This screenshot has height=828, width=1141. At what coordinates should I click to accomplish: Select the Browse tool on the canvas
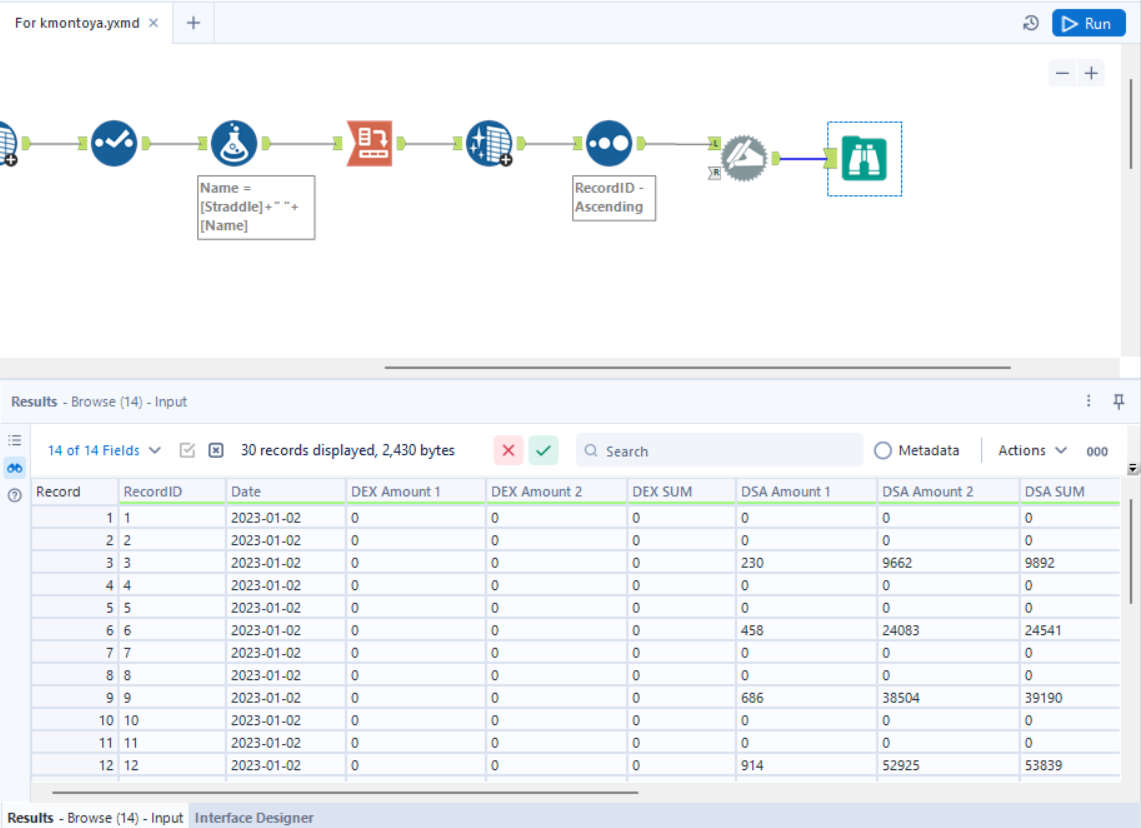pos(864,158)
